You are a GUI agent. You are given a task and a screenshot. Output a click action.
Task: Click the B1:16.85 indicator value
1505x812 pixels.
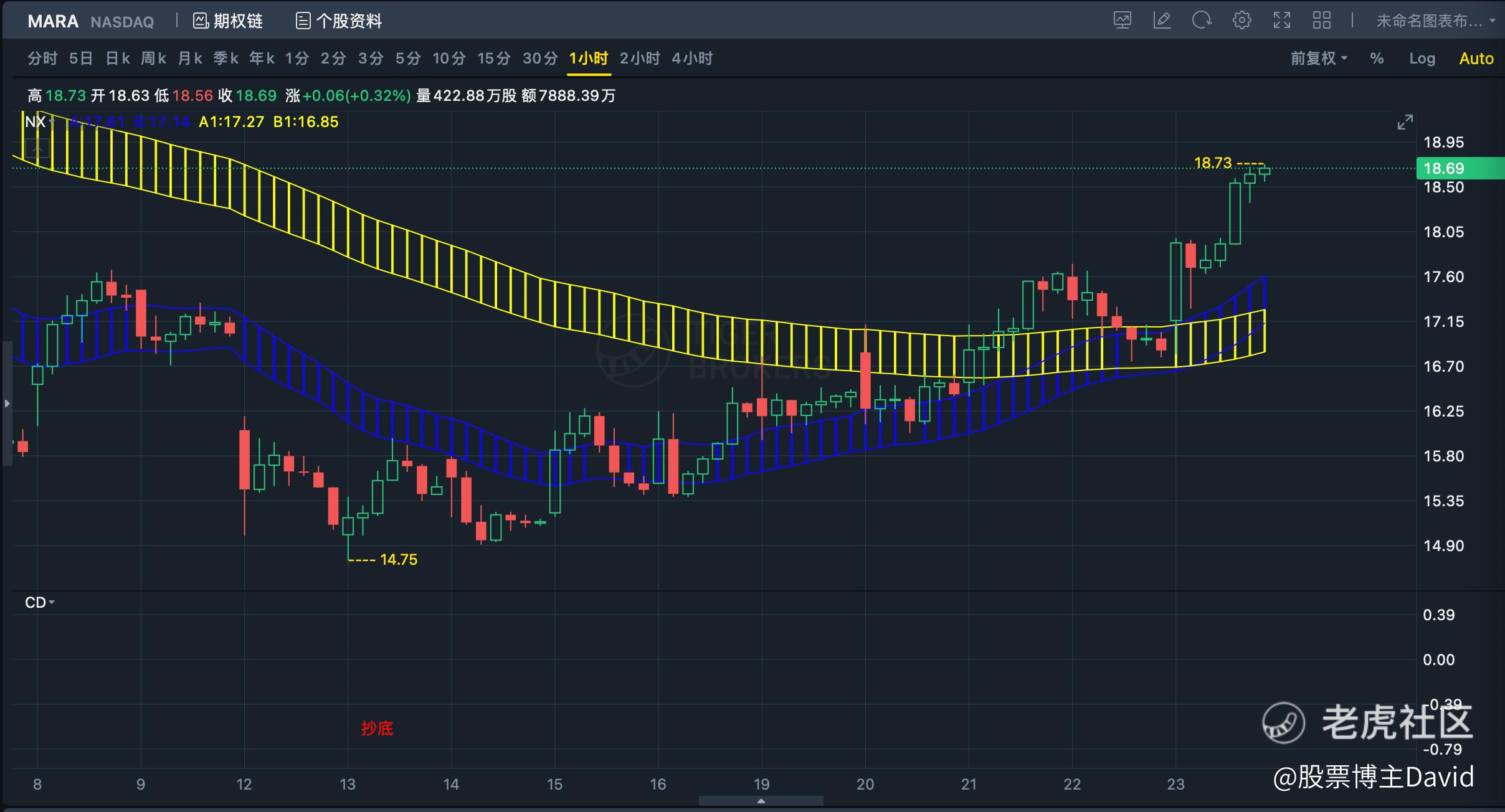pos(306,121)
